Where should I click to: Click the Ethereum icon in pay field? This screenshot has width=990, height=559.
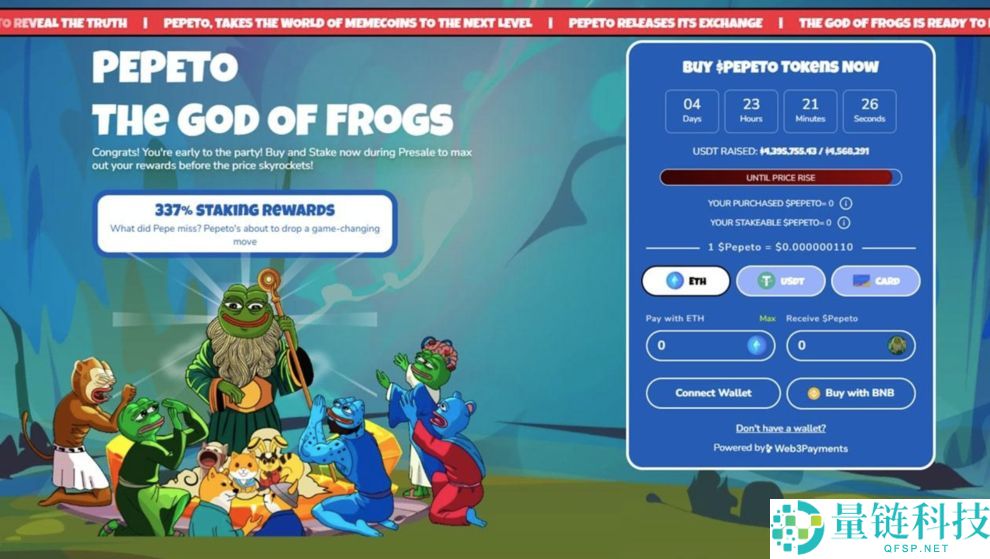point(756,346)
